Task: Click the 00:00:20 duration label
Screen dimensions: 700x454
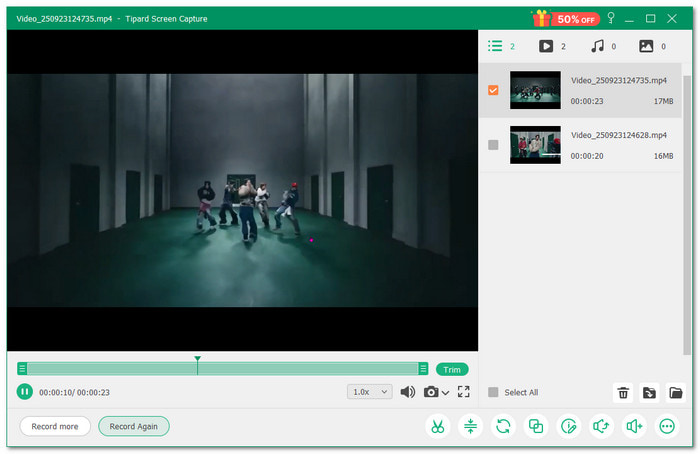Action: click(587, 156)
